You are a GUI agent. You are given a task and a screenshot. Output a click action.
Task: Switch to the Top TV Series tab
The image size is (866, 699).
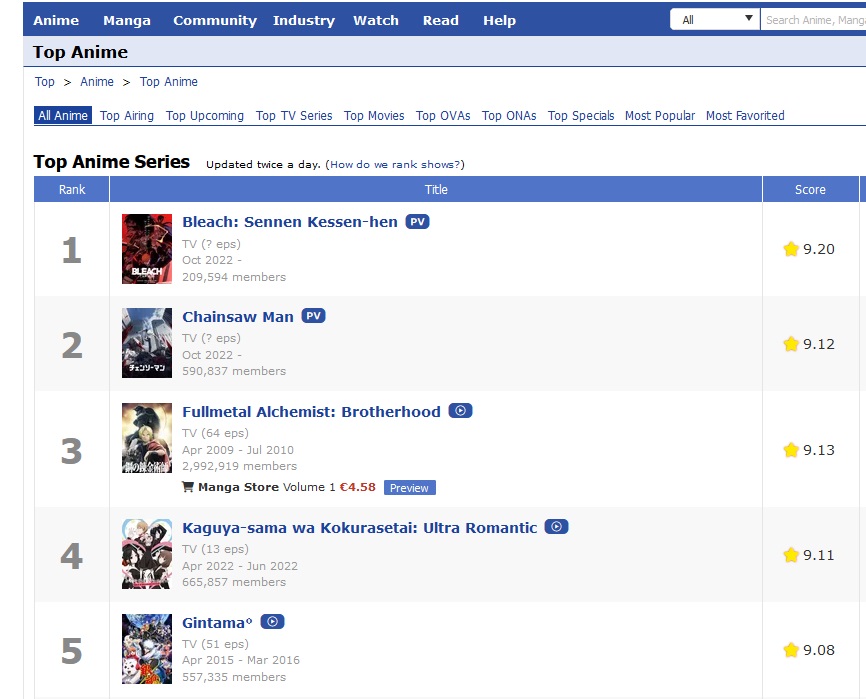pos(294,115)
